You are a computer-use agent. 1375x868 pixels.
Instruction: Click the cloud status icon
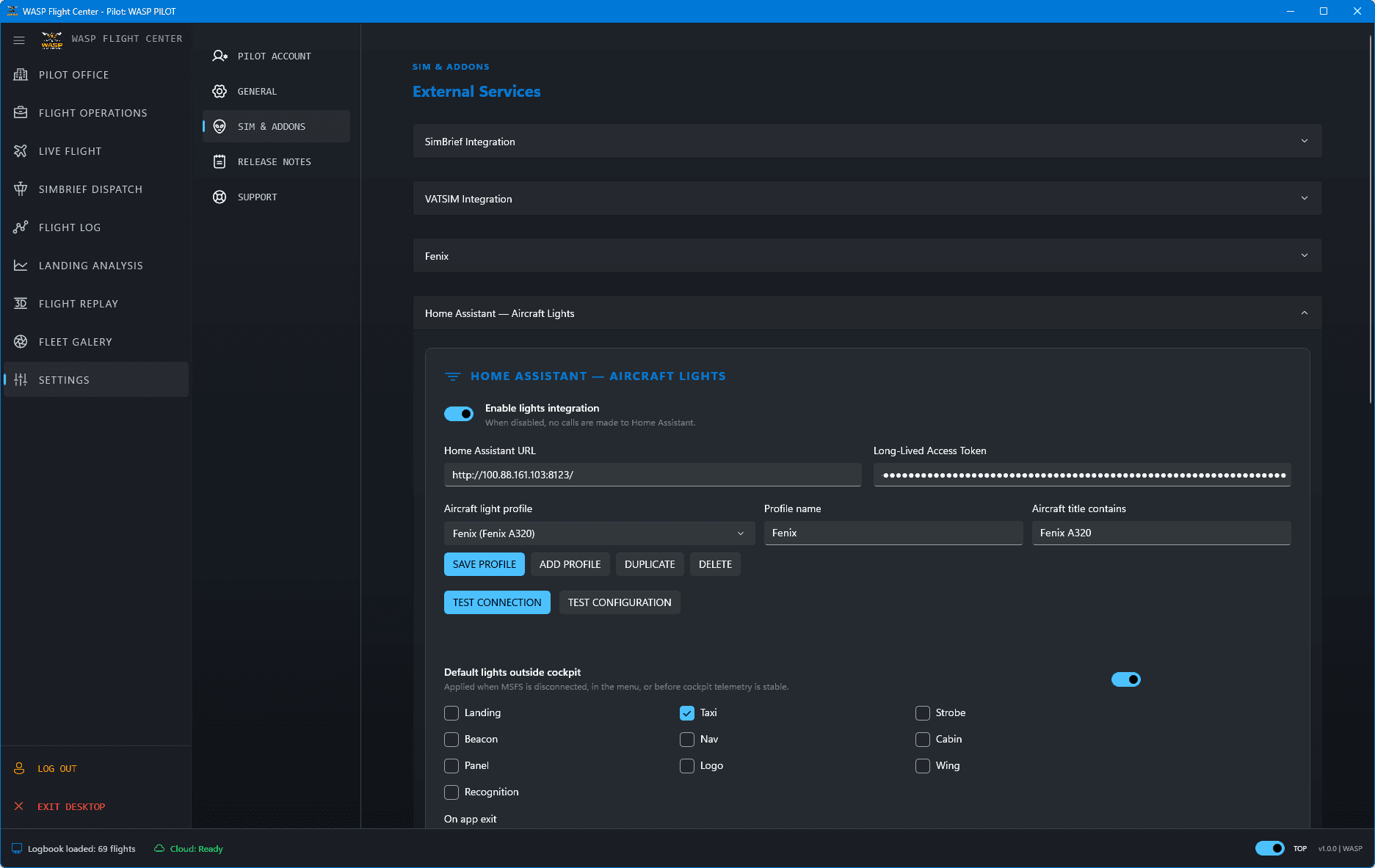point(159,848)
